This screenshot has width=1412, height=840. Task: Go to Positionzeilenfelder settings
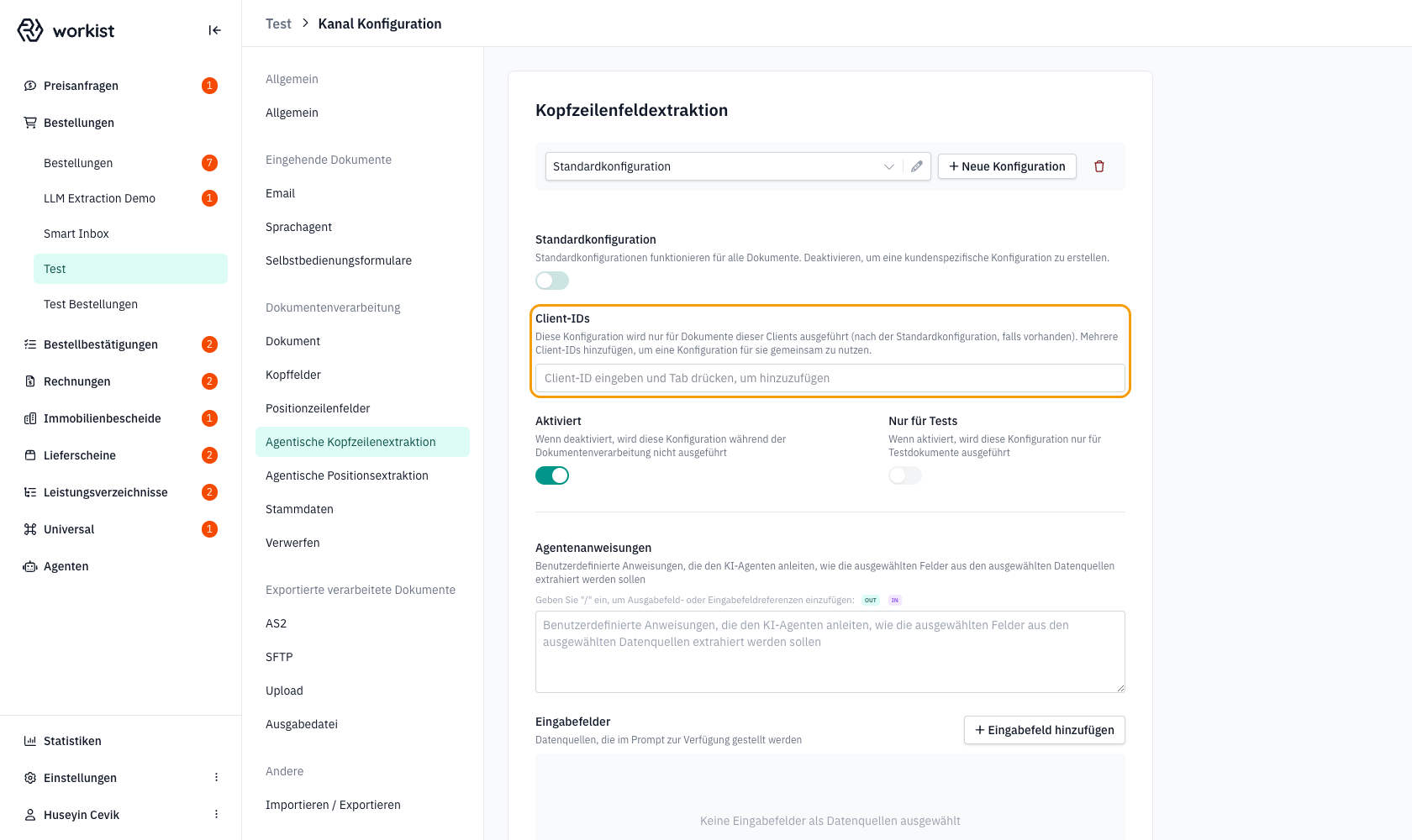coord(362,408)
